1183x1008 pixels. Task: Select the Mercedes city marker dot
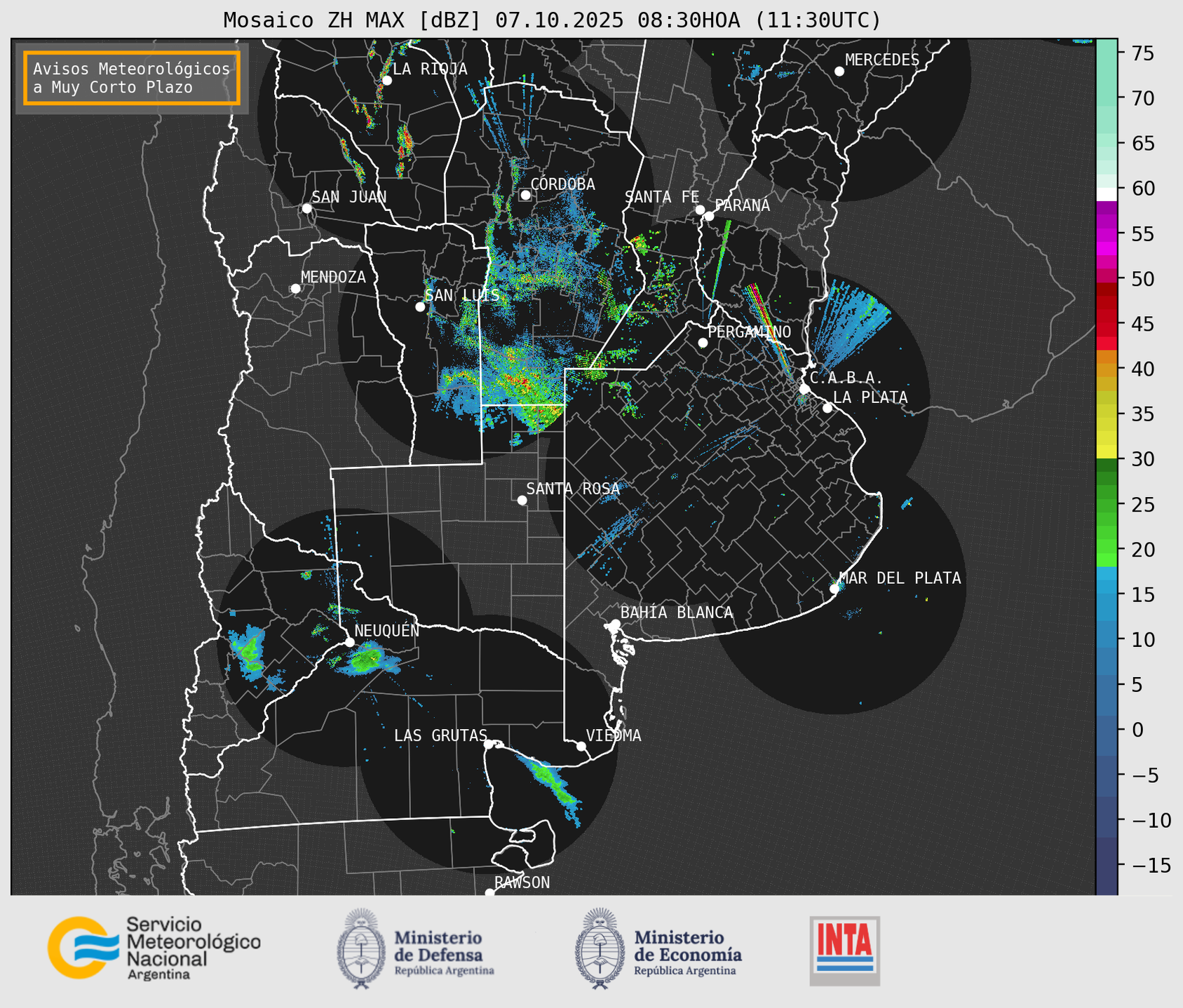click(x=839, y=71)
